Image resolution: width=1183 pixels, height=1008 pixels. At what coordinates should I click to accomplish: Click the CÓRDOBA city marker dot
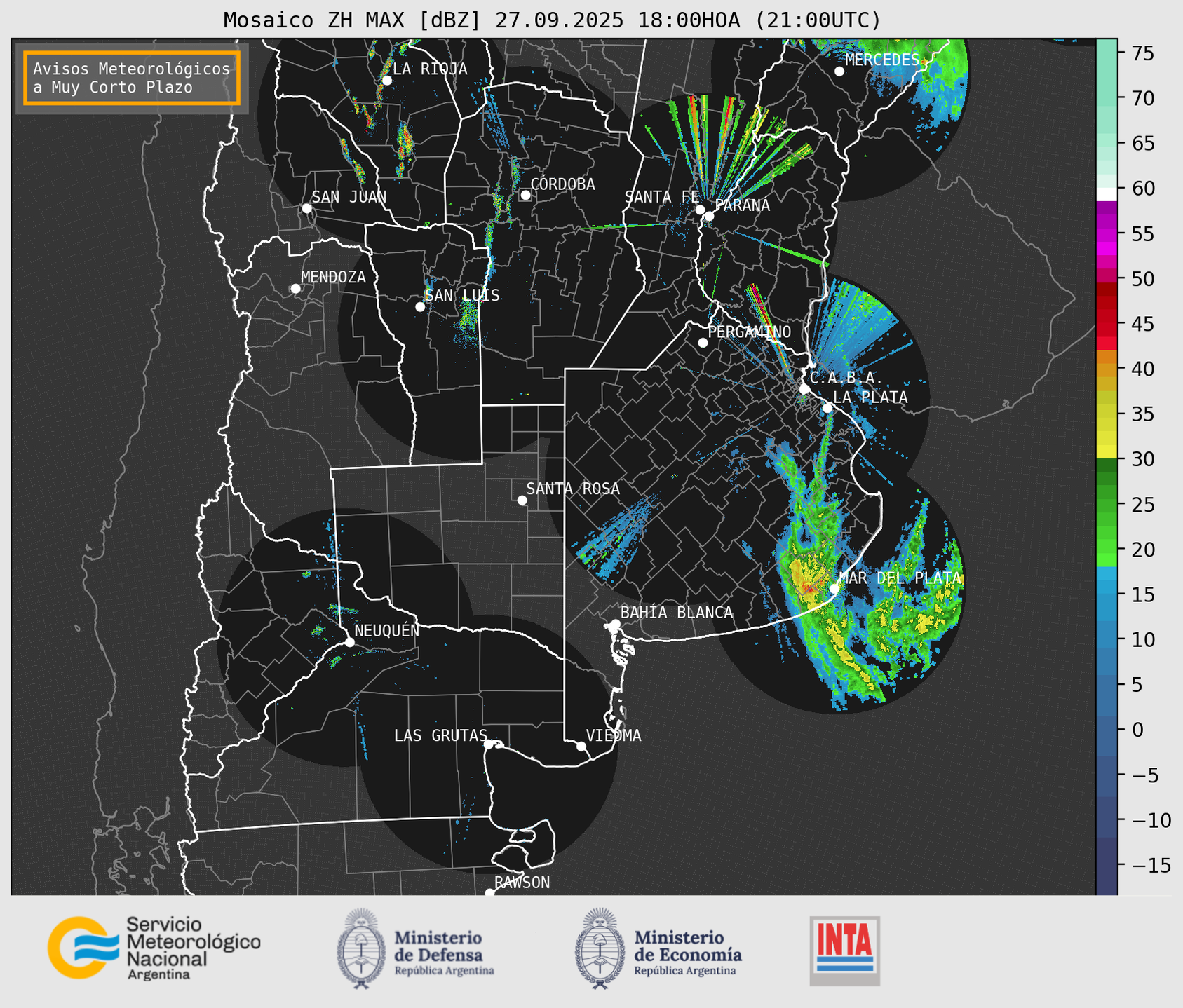525,195
